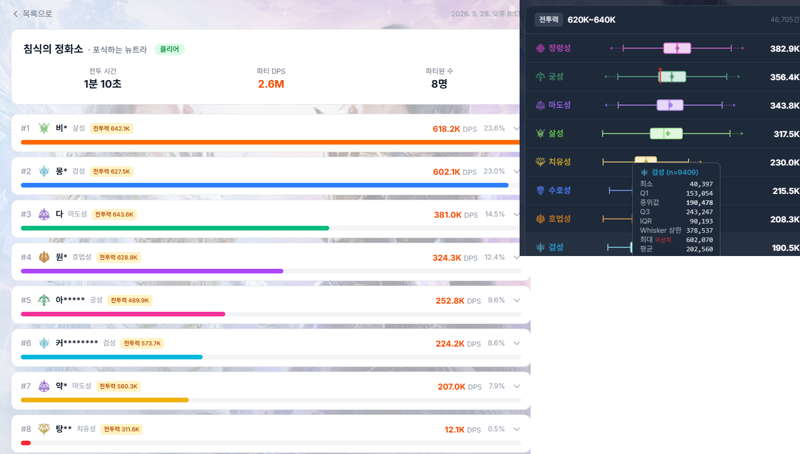Expand row #5 with 252.8K DPS
800x454 pixels.
516,300
